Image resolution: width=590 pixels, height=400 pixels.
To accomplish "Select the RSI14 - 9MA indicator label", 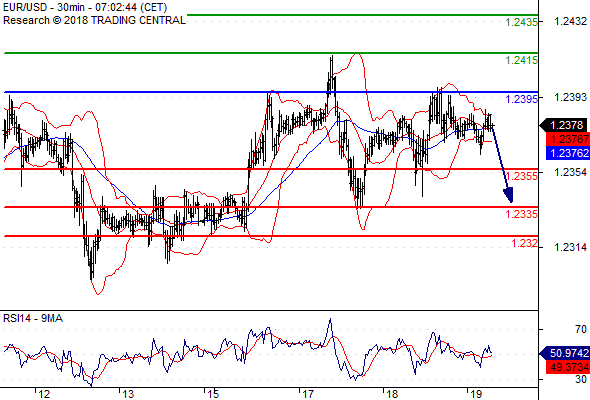I will [x=33, y=319].
